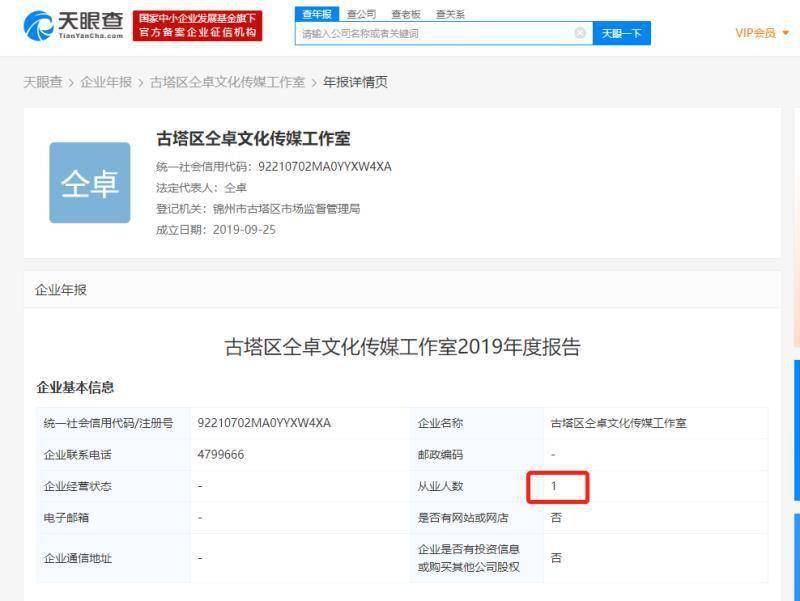Switch to the 查老板 tab
The image size is (800, 601).
point(405,14)
